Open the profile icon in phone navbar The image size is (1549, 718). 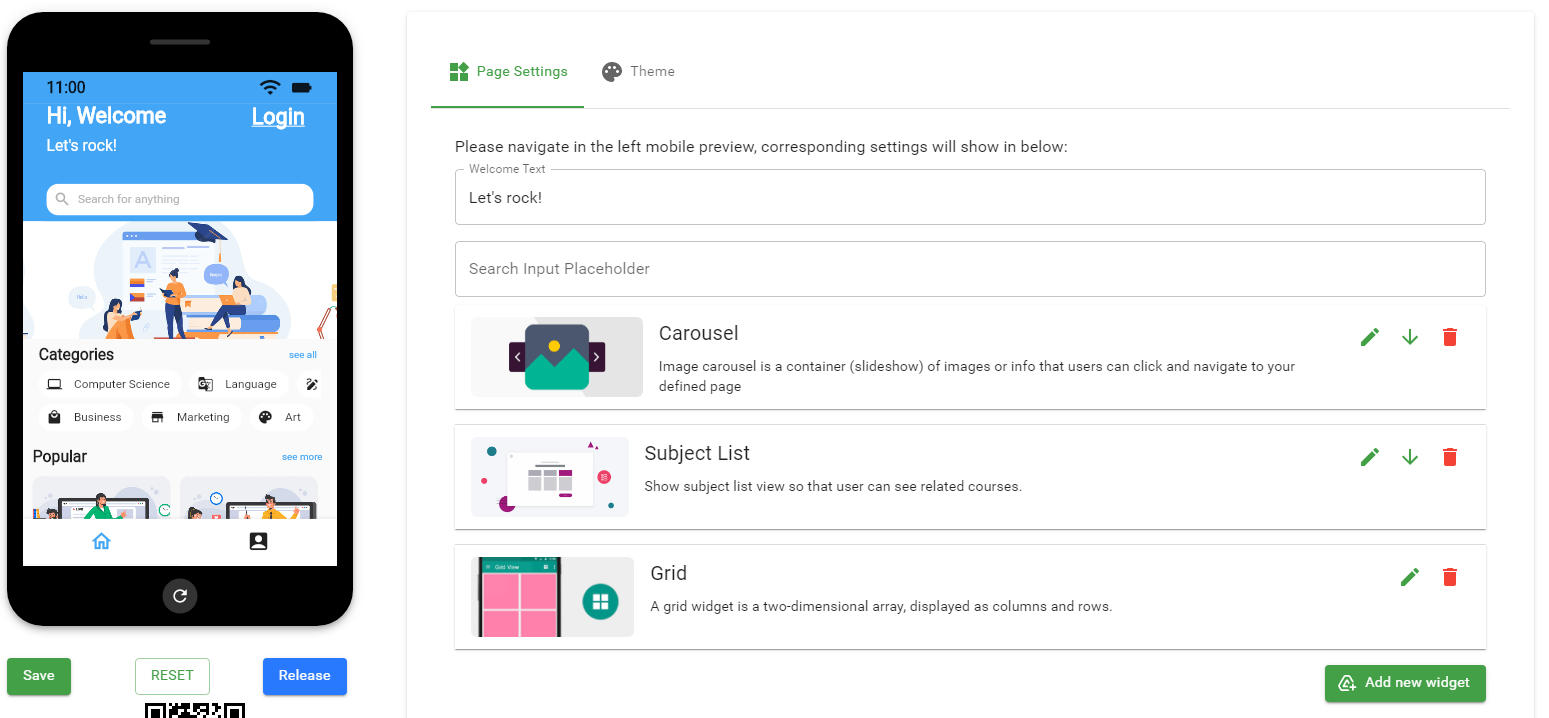pyautogui.click(x=258, y=541)
